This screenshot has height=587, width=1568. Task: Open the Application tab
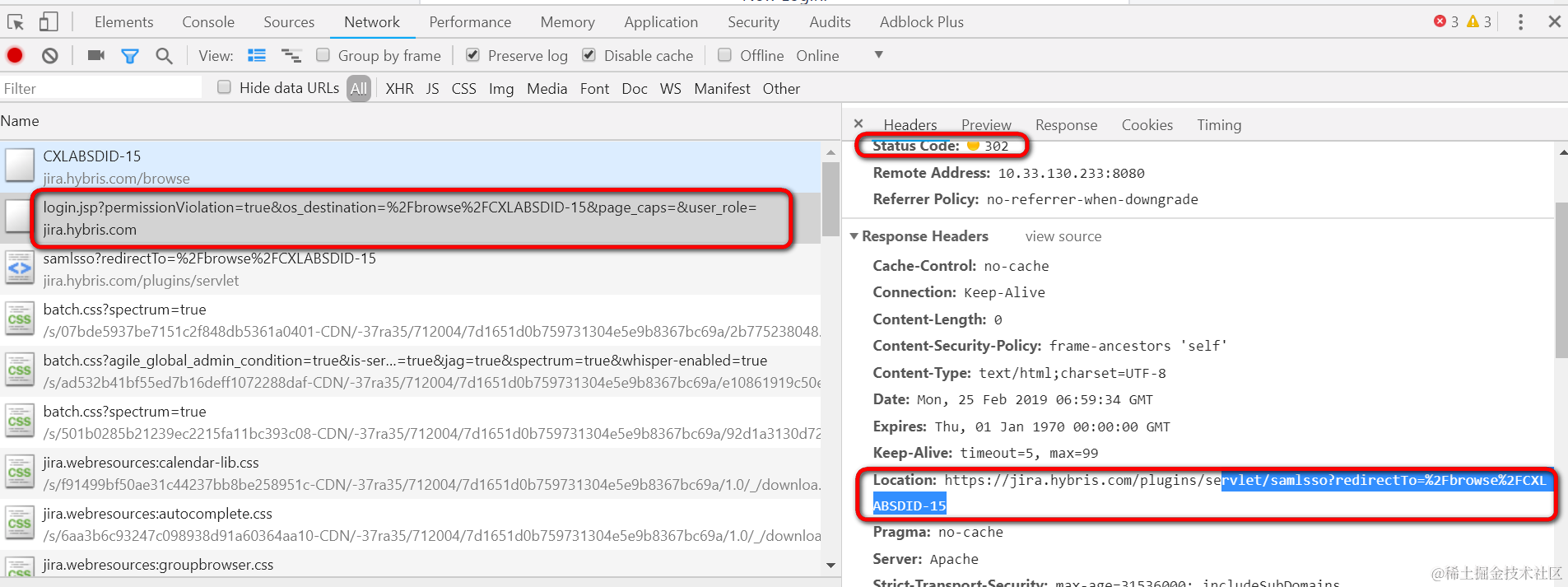(x=661, y=22)
